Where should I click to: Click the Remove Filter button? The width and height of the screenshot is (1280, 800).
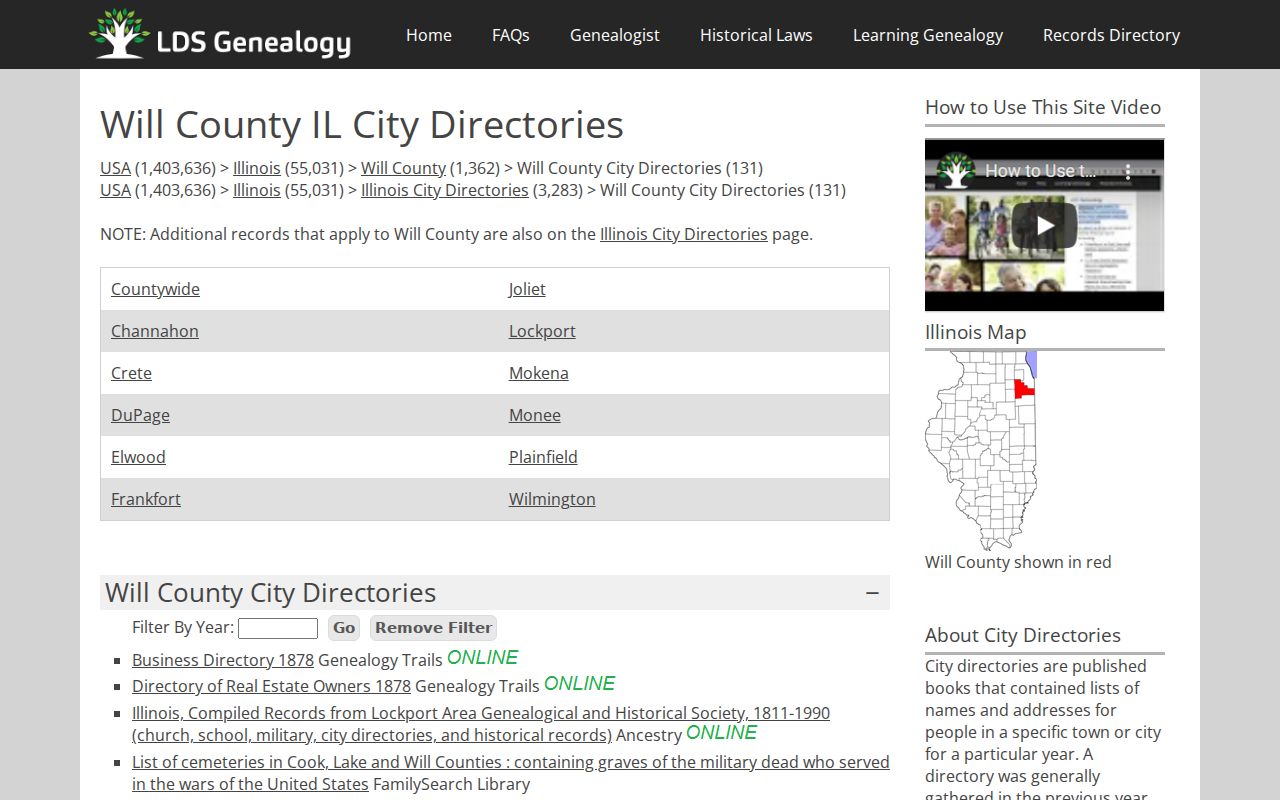click(433, 628)
